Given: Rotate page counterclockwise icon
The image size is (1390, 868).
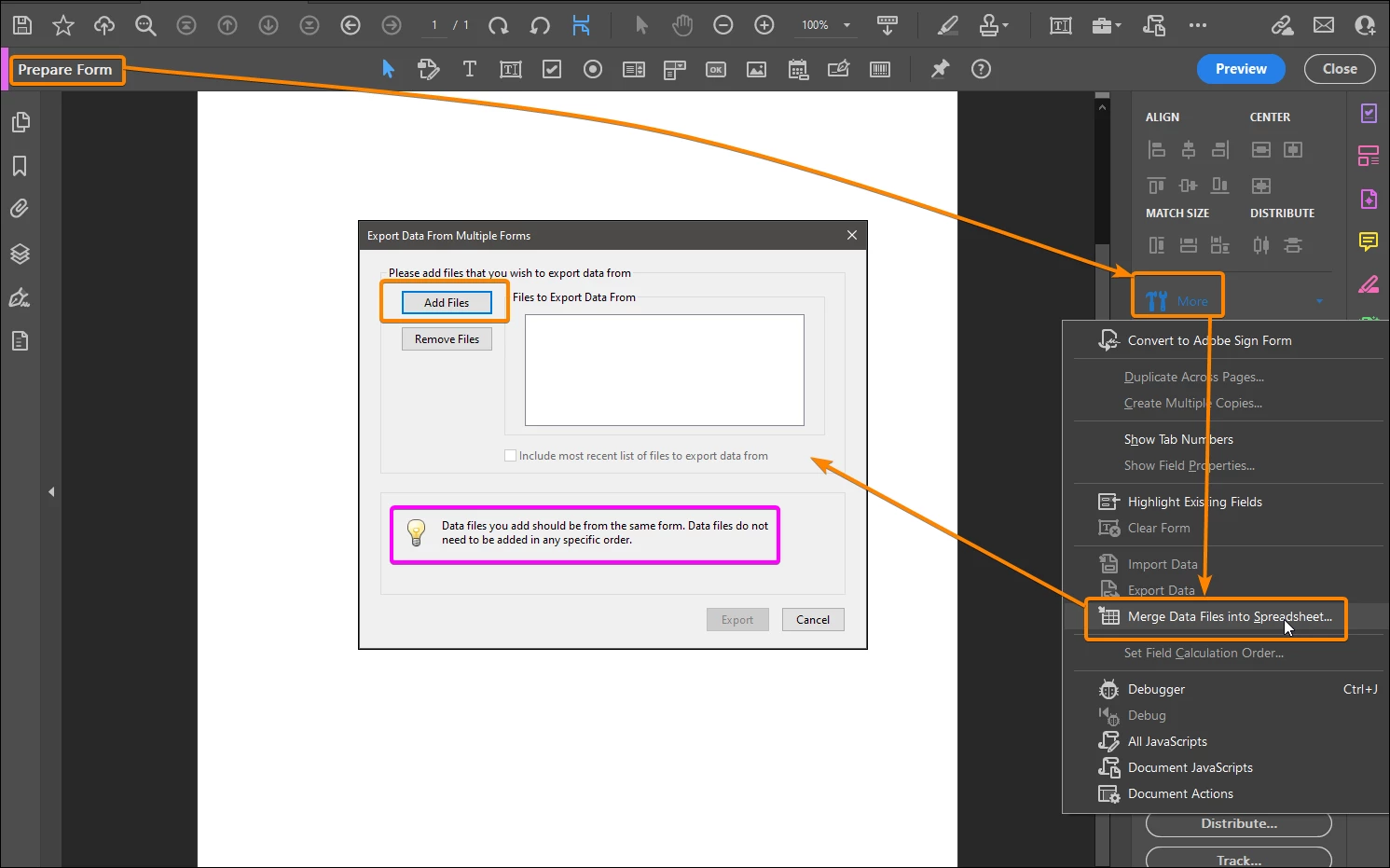Looking at the screenshot, I should click(x=540, y=25).
